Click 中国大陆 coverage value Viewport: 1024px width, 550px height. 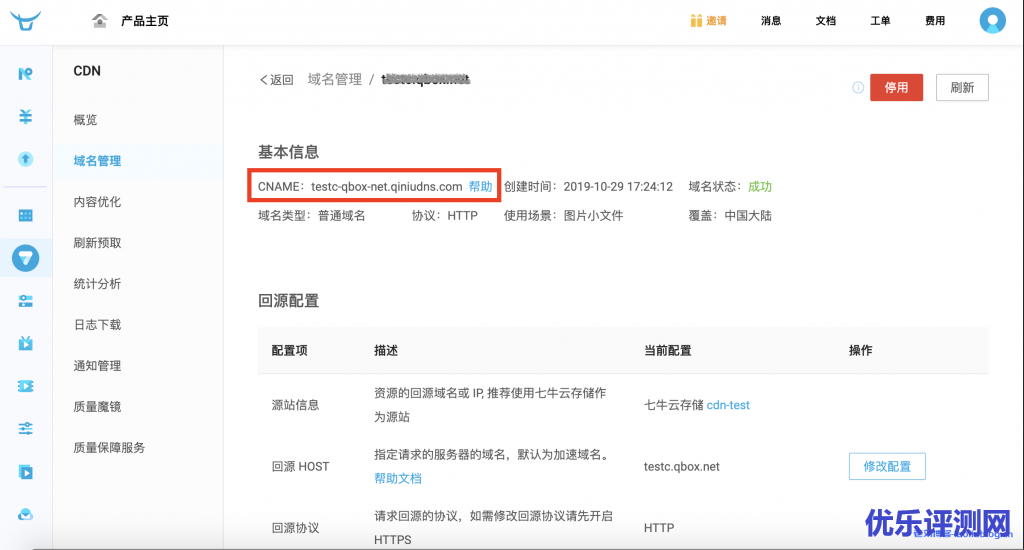(748, 216)
